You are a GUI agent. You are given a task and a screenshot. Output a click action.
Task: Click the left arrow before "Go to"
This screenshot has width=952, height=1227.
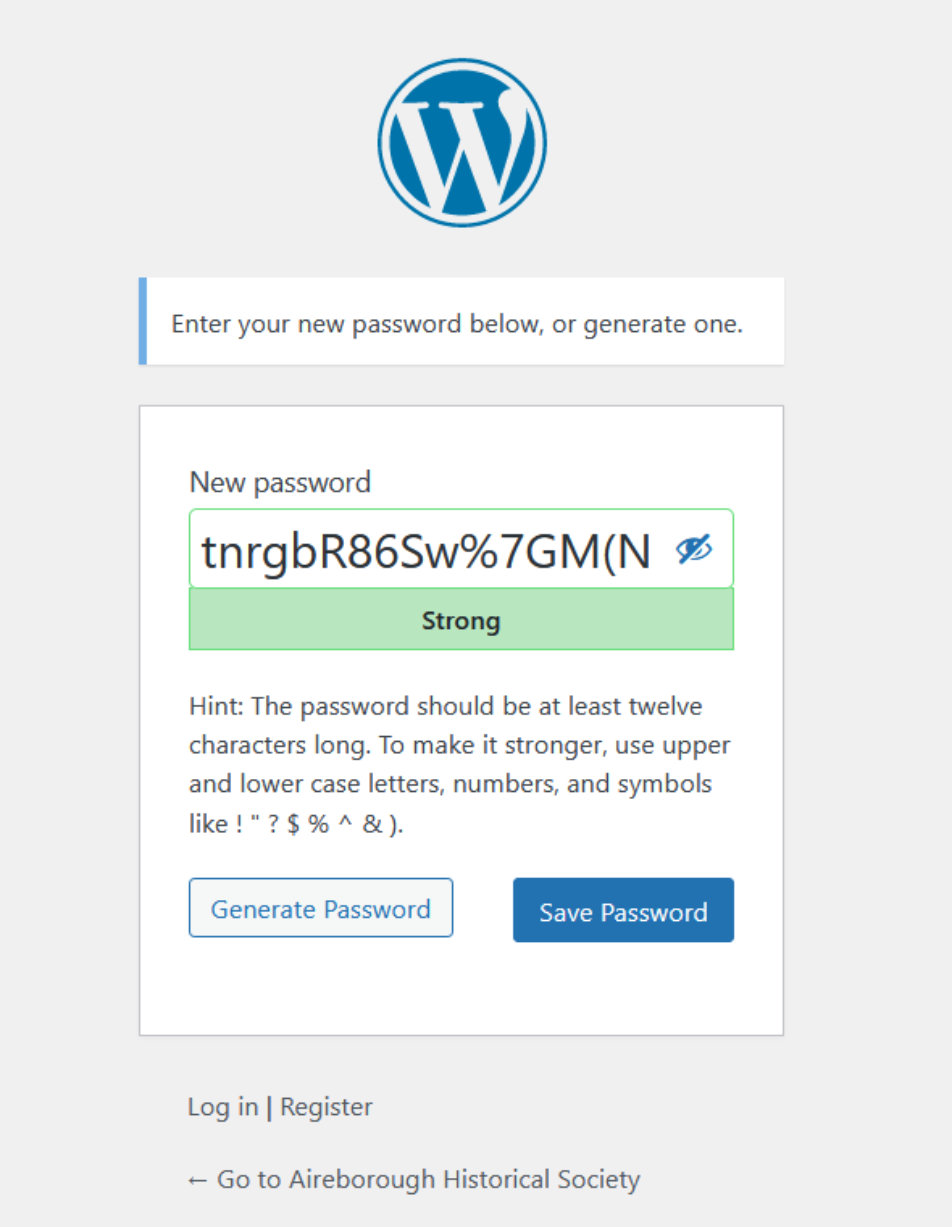click(x=197, y=1180)
